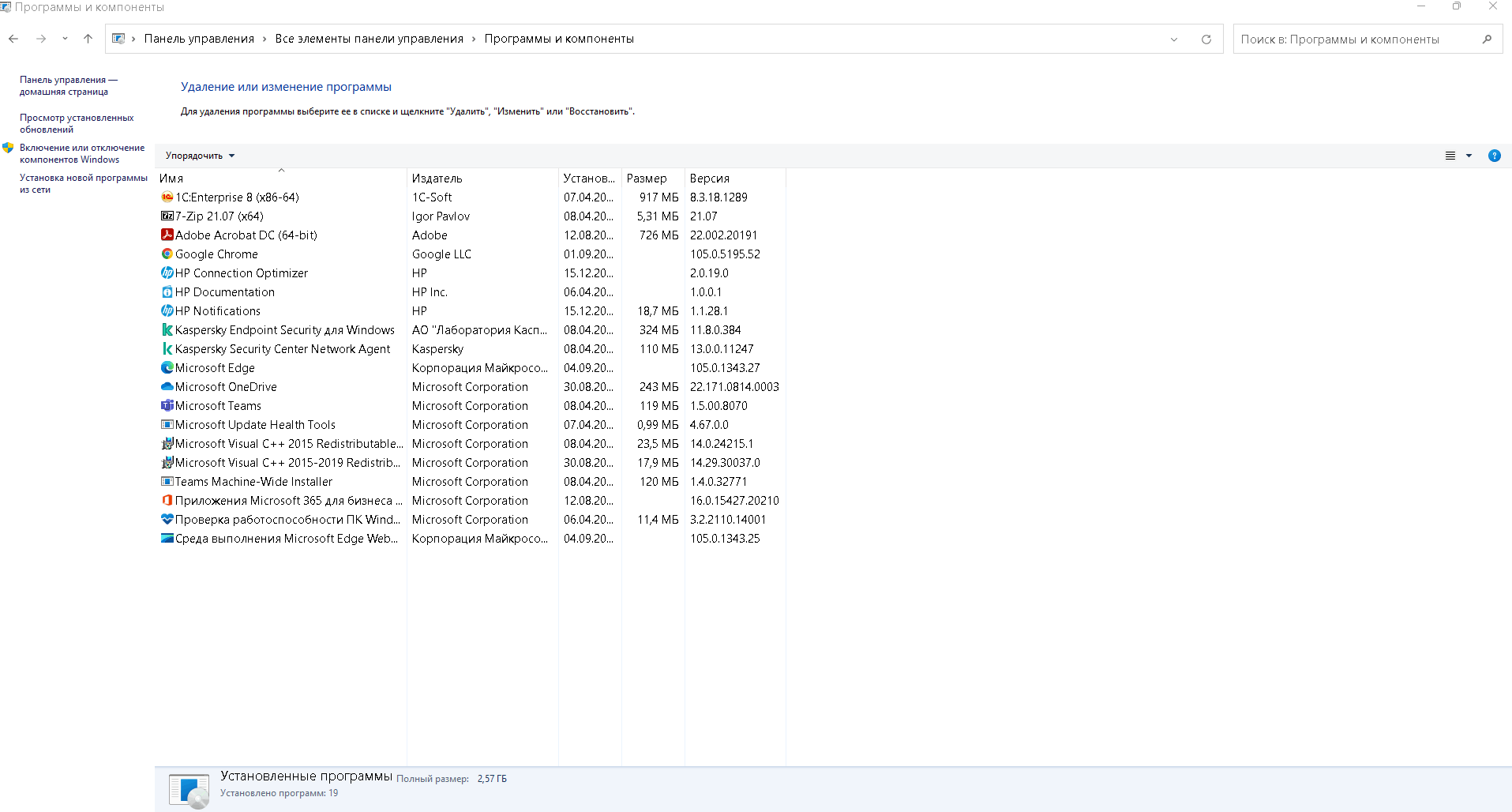Click the Kaspersky Security Center Network Agent icon
This screenshot has height=812, width=1512.
click(x=167, y=349)
